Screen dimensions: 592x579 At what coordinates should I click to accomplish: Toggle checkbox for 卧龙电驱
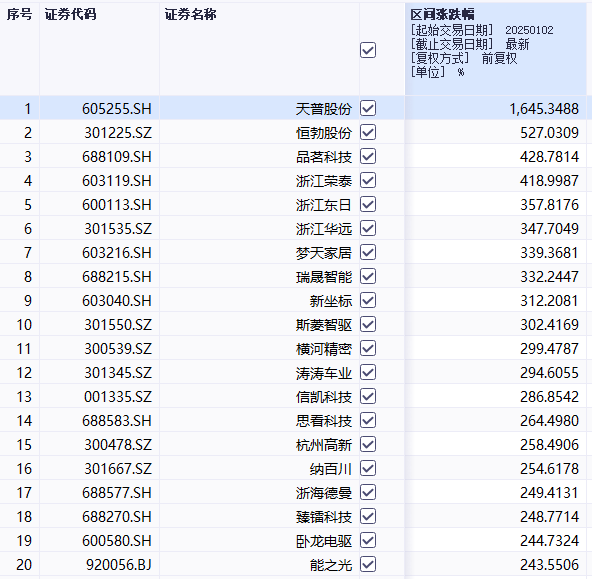(x=368, y=541)
